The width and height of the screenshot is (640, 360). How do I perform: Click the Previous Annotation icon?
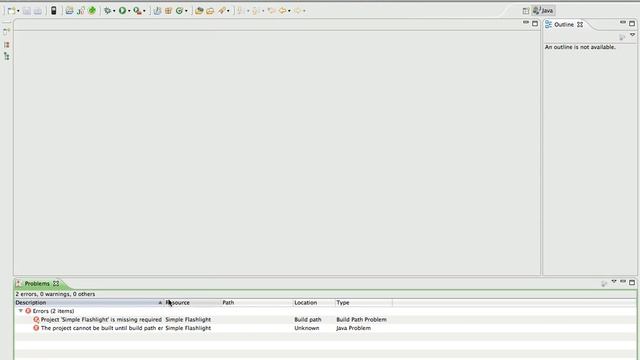click(256, 11)
